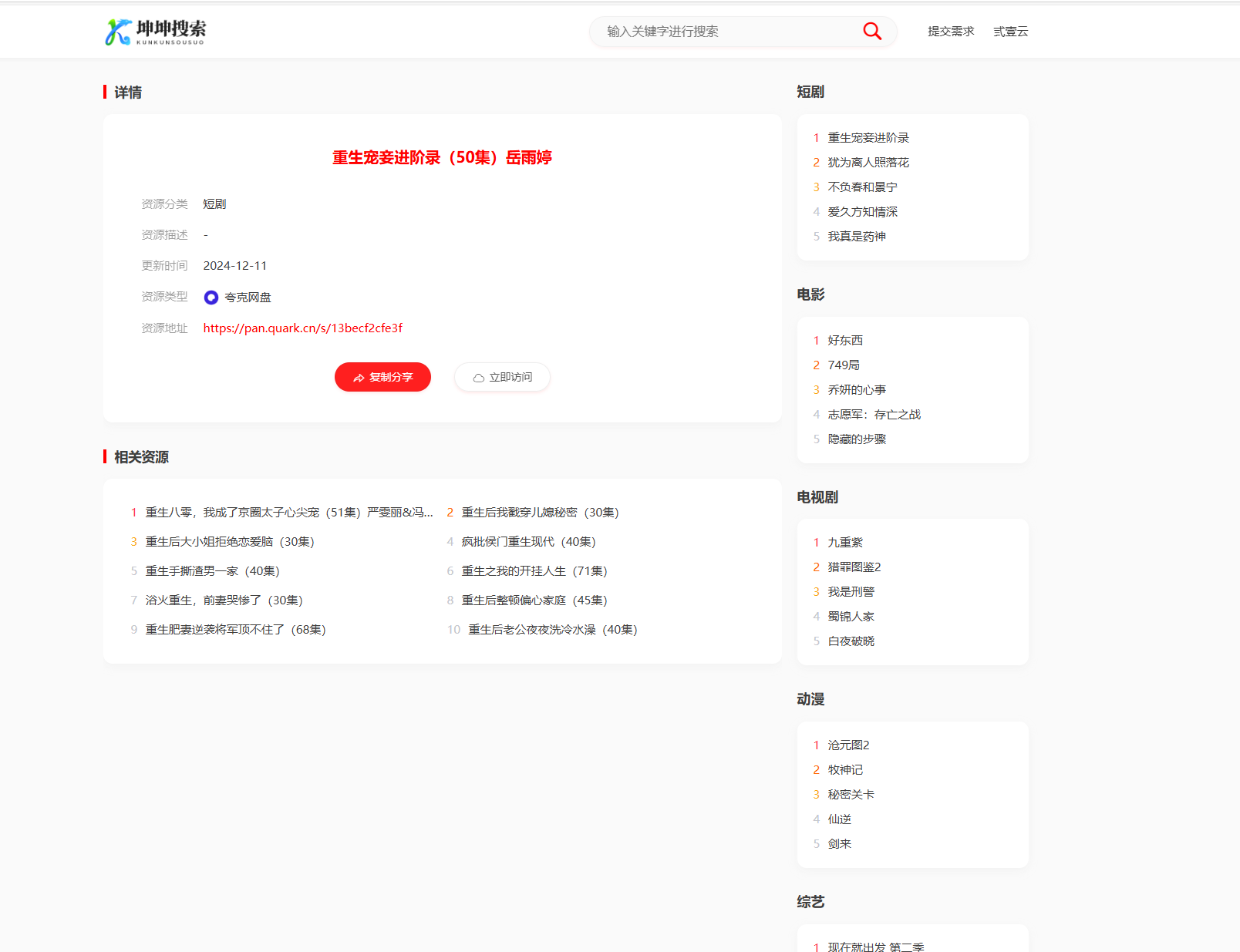This screenshot has height=952, width=1240.
Task: Open 沧元图2 in the 动漫 list
Action: click(x=848, y=745)
